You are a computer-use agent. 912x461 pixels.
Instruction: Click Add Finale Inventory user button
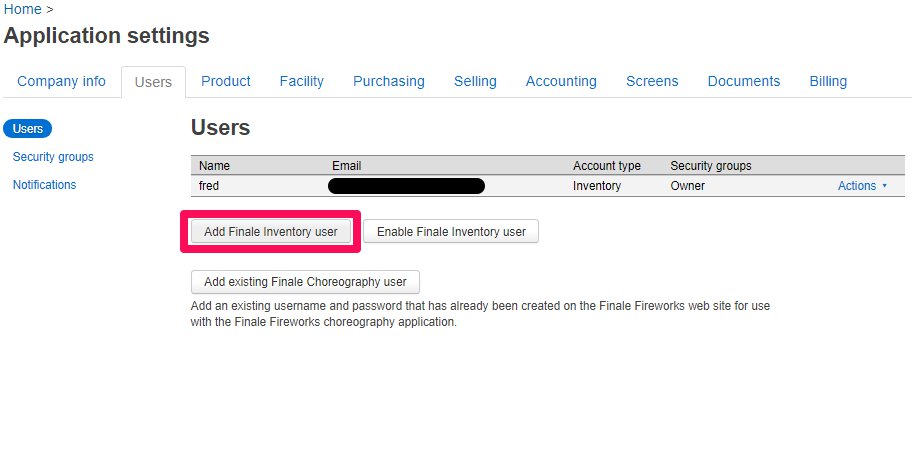click(x=270, y=232)
